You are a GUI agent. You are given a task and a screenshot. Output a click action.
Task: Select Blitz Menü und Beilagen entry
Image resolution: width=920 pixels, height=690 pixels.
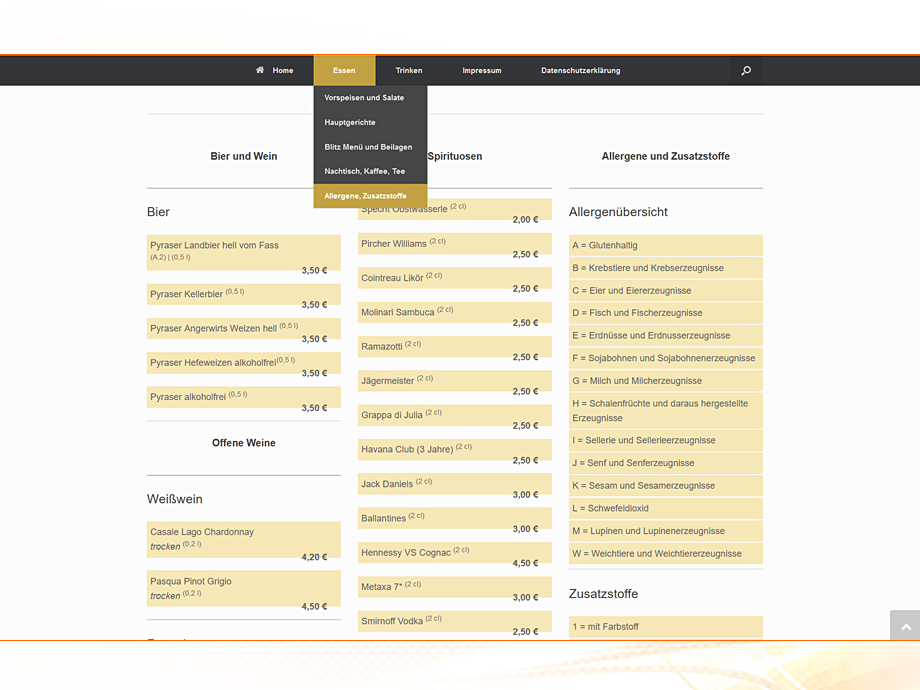coord(370,147)
